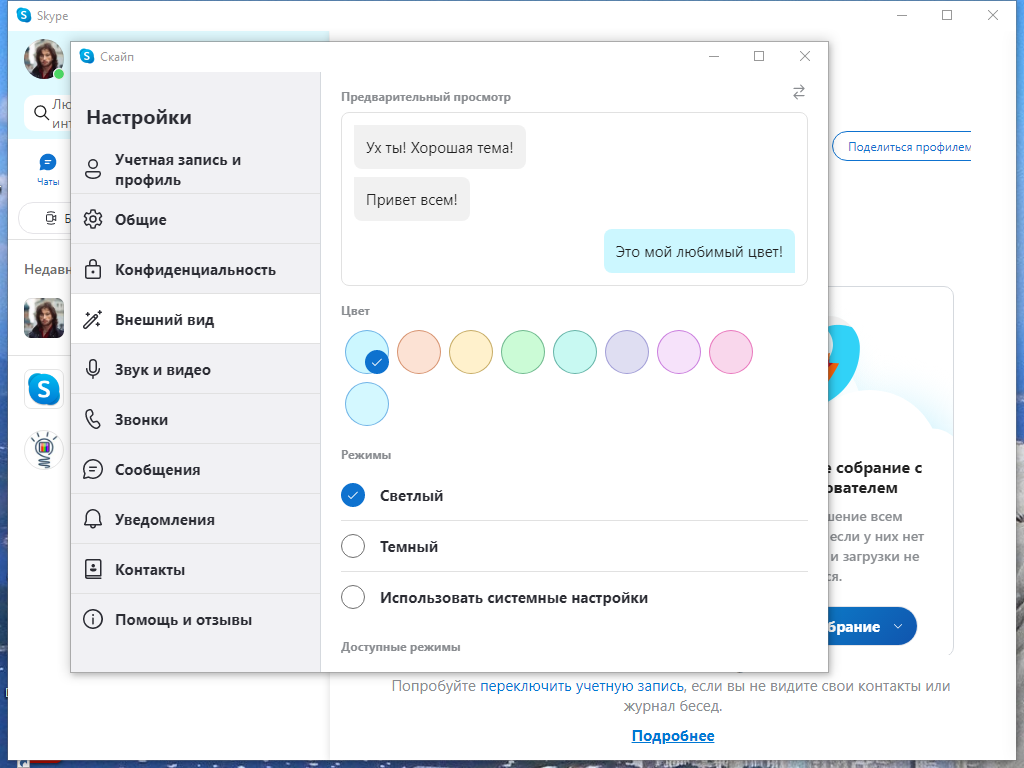The width and height of the screenshot is (1024, 768).
Task: Click the Сообщения chat bubble icon
Action: [93, 469]
